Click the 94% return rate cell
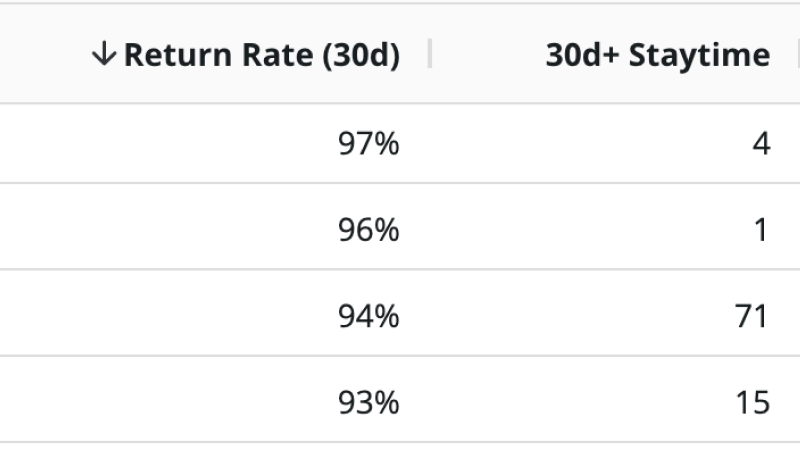Image resolution: width=800 pixels, height=450 pixels. pos(369,317)
